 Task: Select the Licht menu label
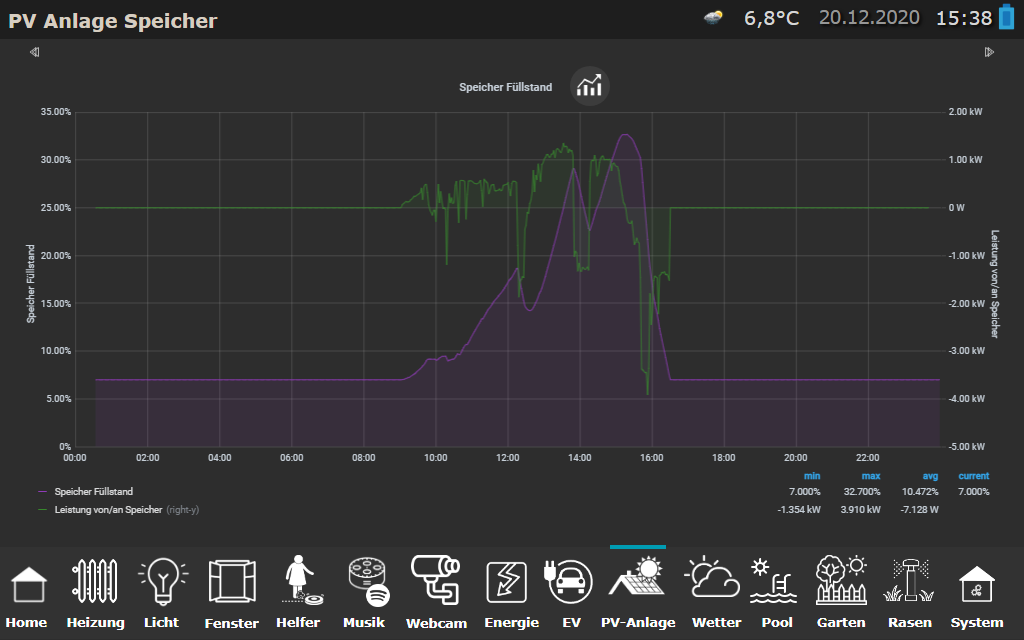[x=161, y=622]
